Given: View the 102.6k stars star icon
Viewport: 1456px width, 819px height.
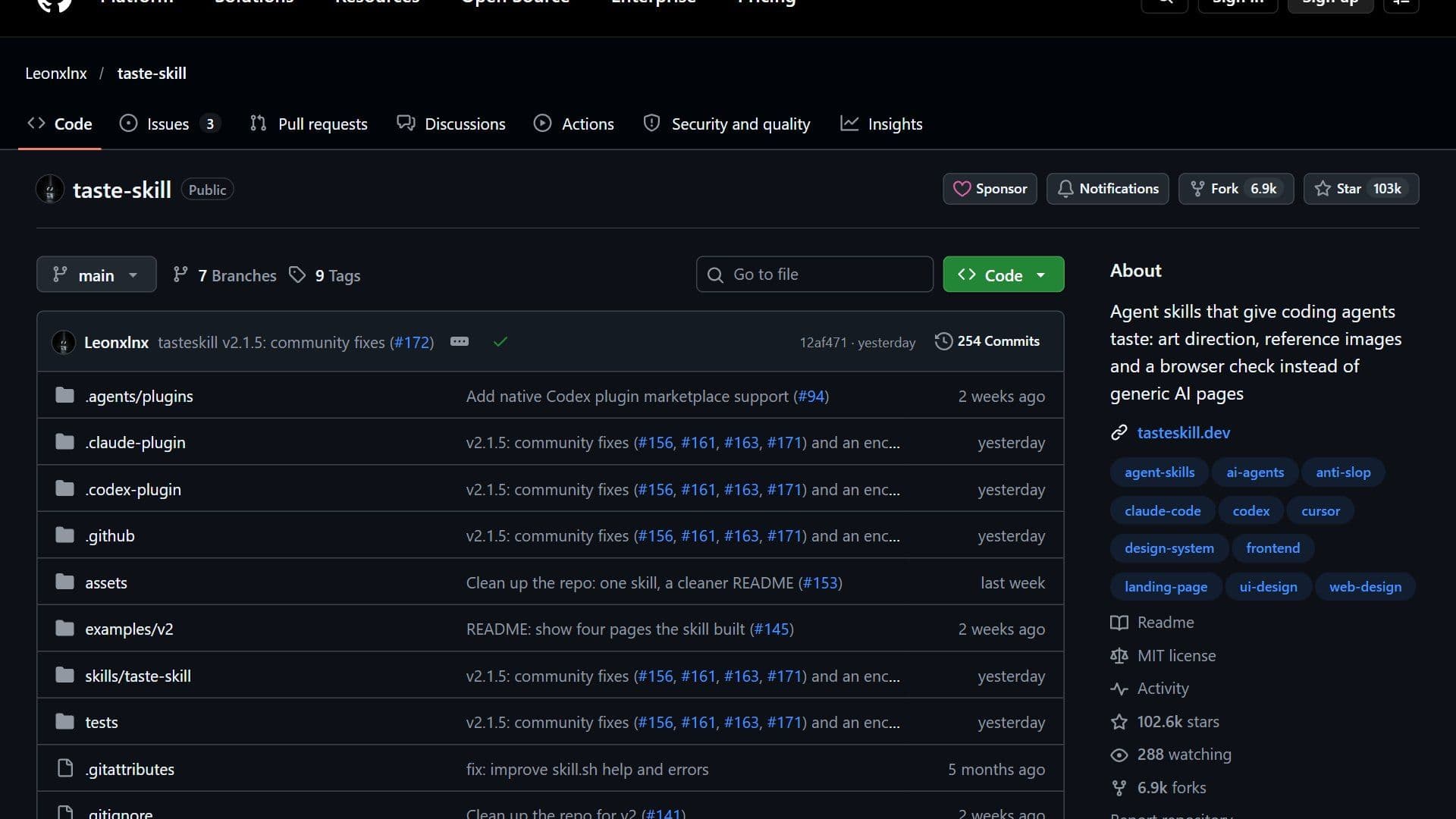Looking at the screenshot, I should point(1119,722).
